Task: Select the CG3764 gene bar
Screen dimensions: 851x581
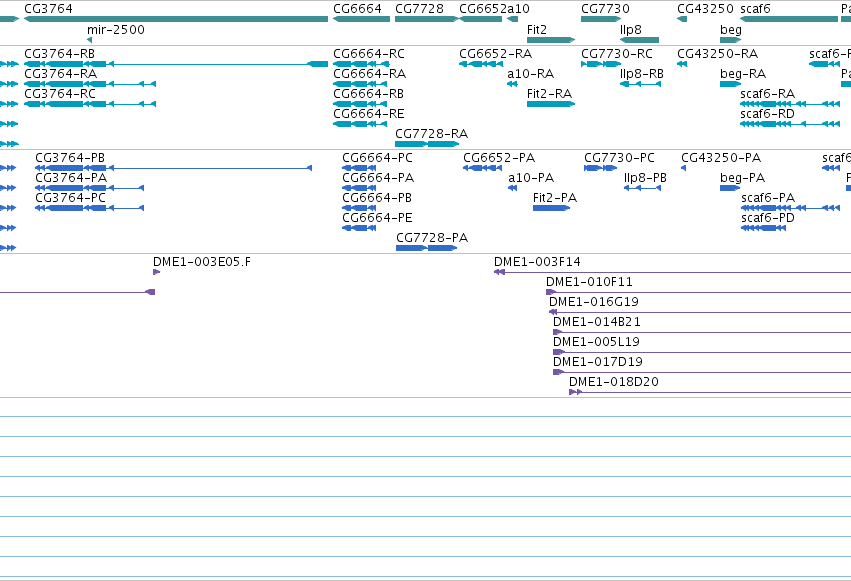Action: coord(176,19)
